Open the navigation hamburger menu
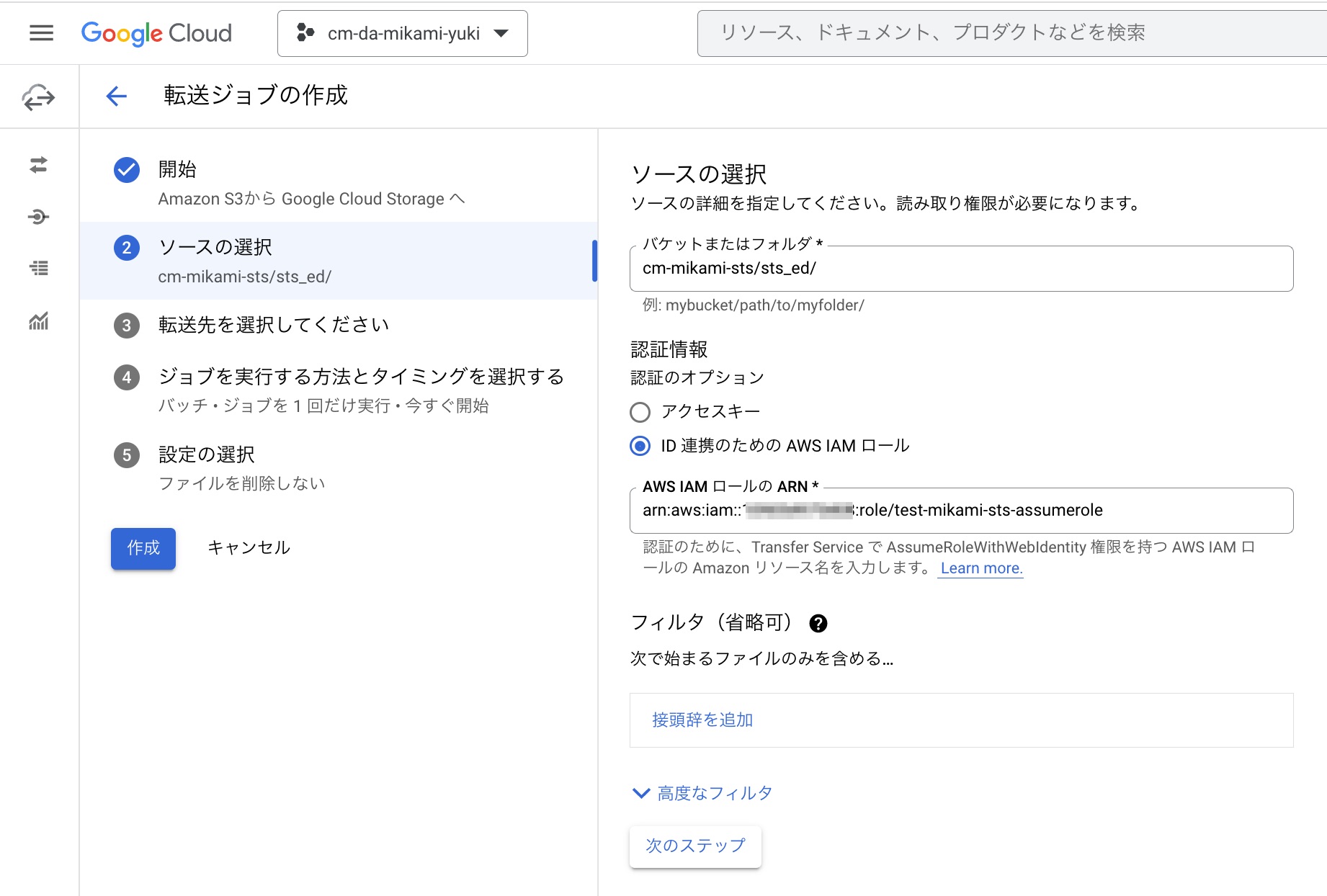 click(x=41, y=33)
